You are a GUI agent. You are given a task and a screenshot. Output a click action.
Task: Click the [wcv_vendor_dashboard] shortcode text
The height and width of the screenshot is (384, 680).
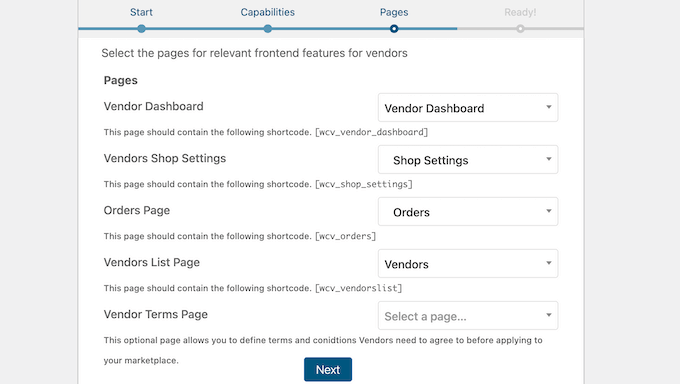pos(372,132)
